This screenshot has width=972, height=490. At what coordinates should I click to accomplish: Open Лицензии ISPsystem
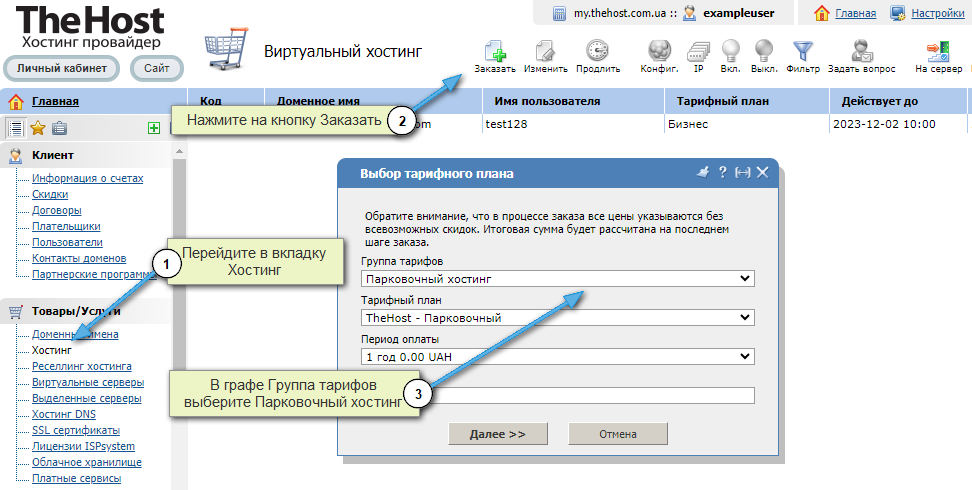pyautogui.click(x=83, y=446)
